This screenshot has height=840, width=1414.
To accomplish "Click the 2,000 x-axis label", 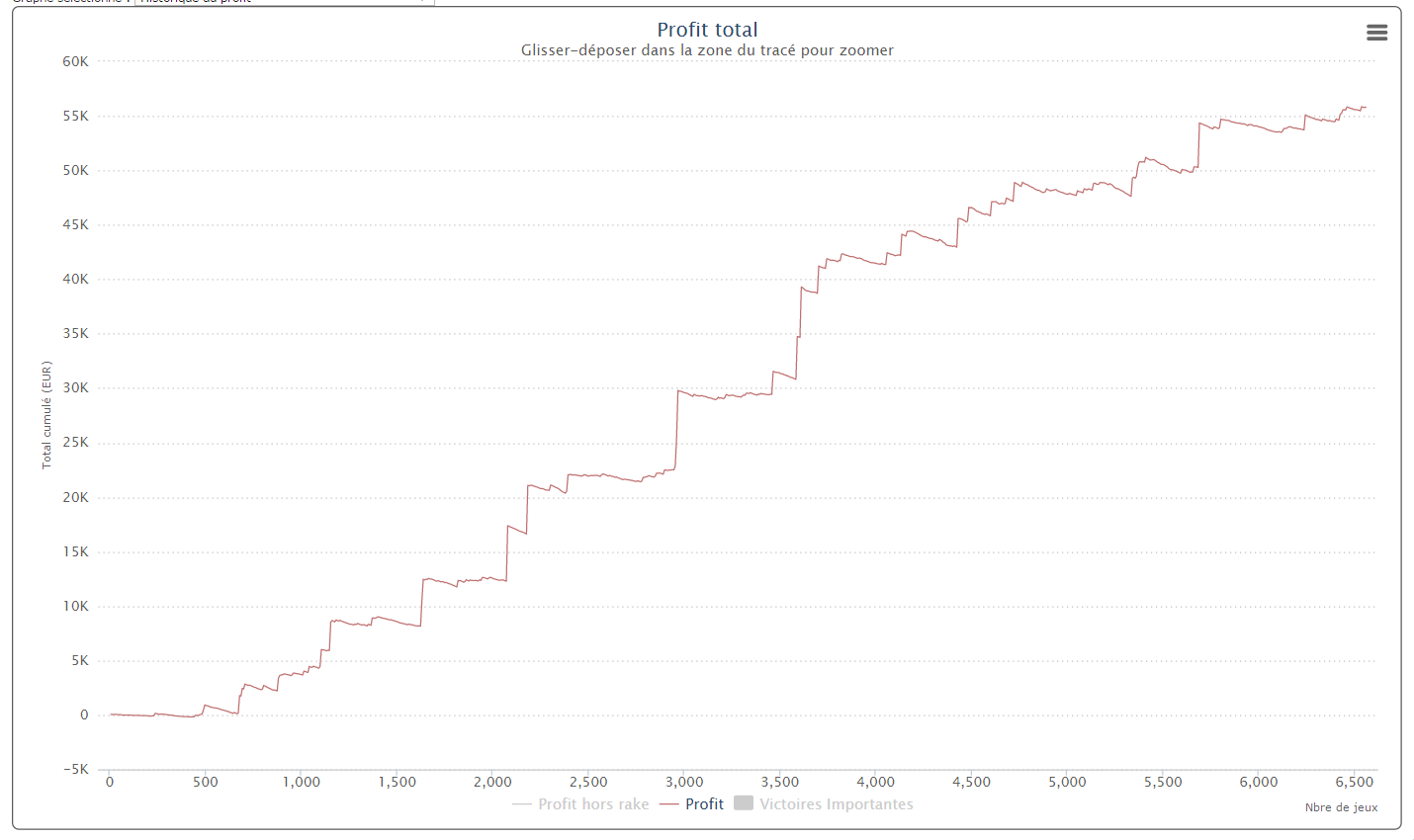I will 492,782.
